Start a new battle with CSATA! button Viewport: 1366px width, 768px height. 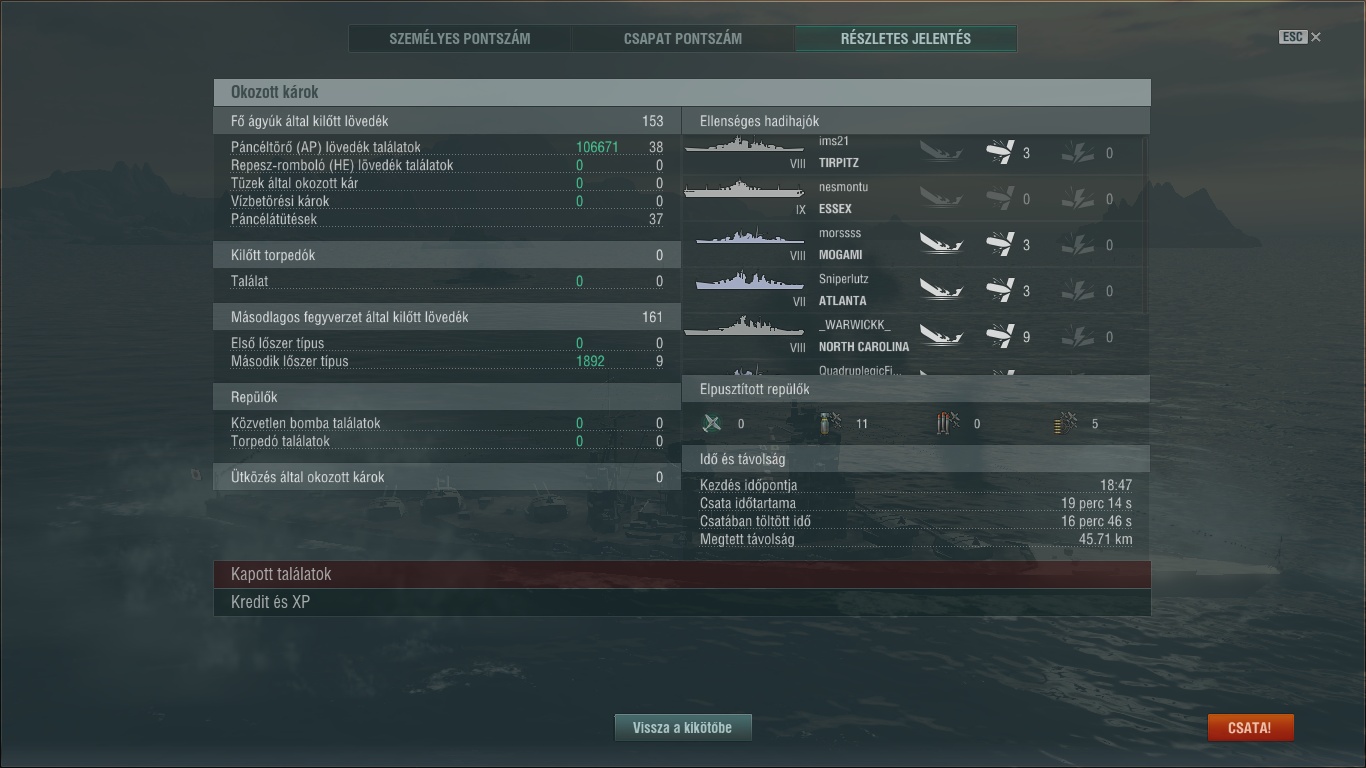1250,728
